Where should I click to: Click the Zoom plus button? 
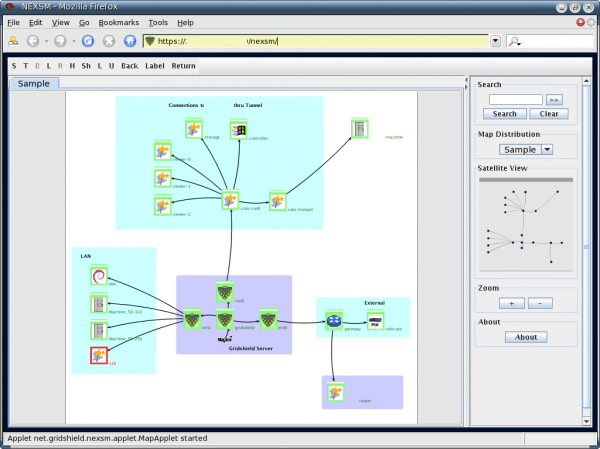(x=511, y=302)
